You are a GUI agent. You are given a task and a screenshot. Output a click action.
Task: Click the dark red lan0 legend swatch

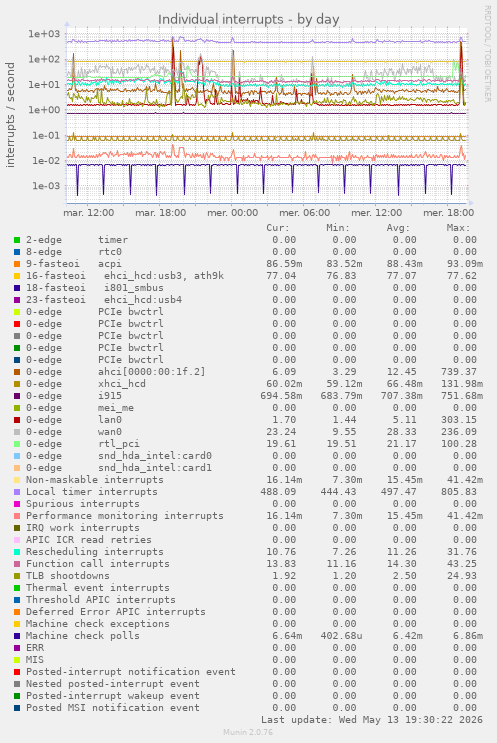[17, 420]
